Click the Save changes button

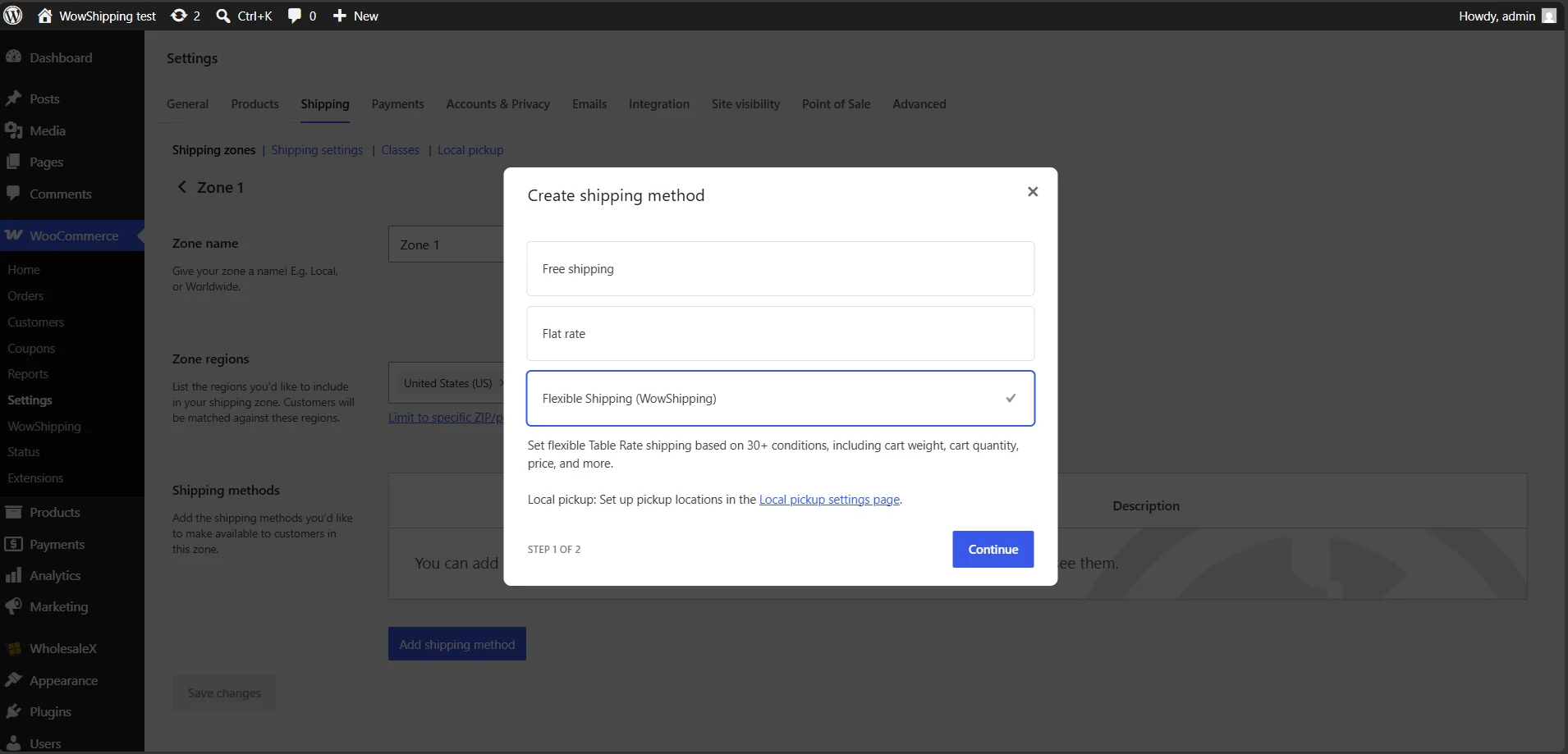click(x=224, y=693)
